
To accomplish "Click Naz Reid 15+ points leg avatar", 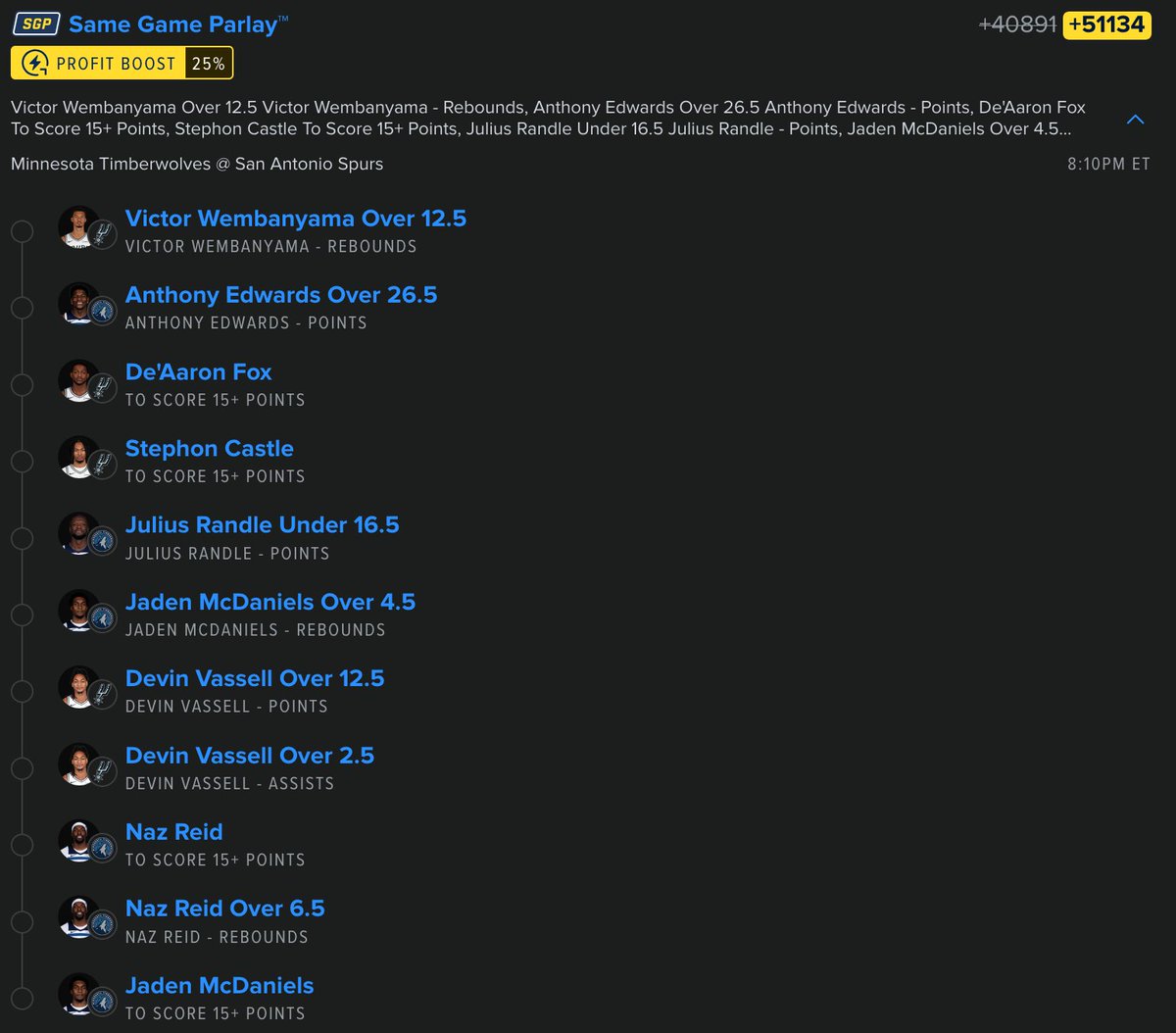I will 78,841.
